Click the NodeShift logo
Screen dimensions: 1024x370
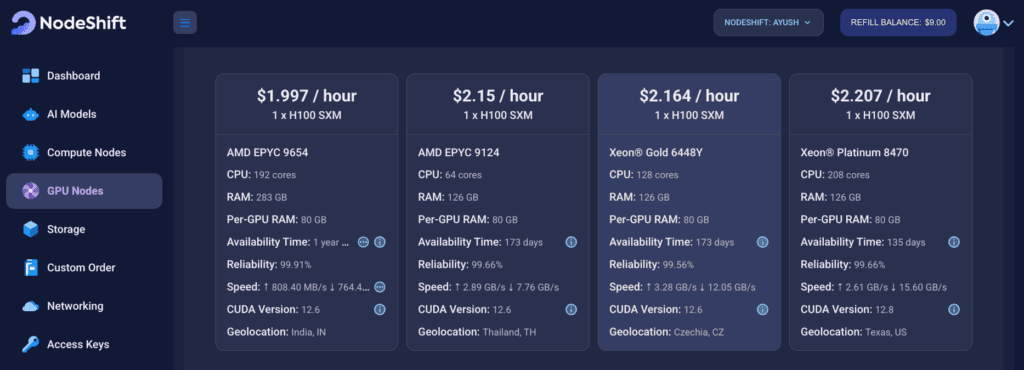coord(69,23)
